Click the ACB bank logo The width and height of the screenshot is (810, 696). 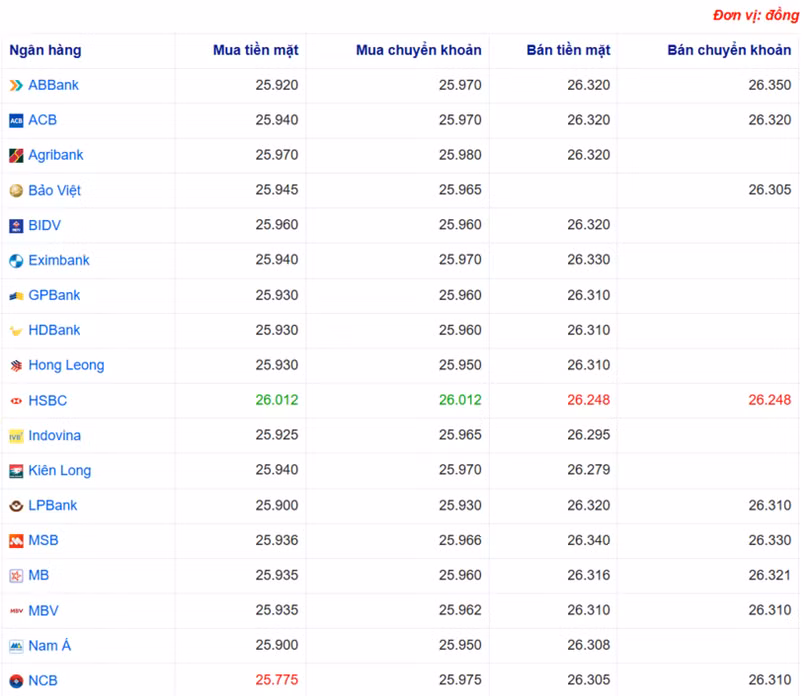pyautogui.click(x=15, y=120)
